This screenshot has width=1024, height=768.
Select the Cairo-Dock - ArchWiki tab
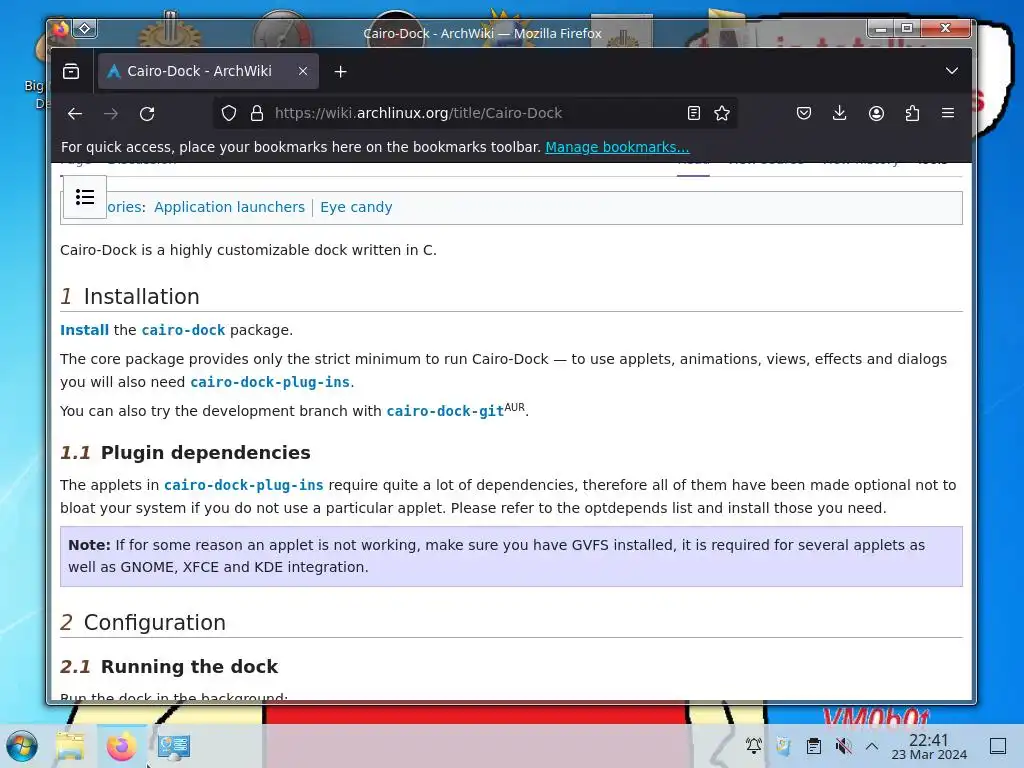208,71
